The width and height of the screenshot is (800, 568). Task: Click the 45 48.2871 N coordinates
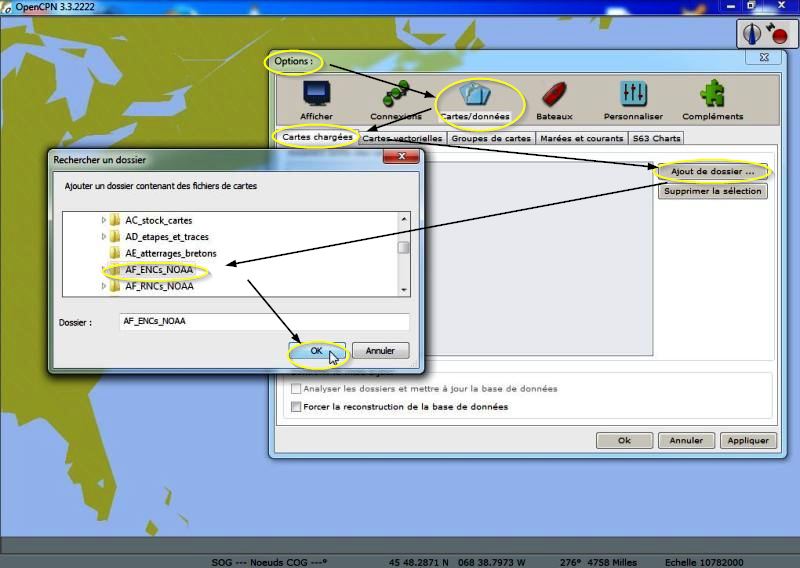tap(418, 562)
